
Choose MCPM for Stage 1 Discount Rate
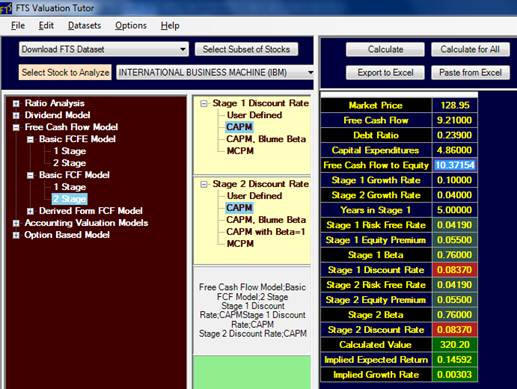tap(240, 151)
